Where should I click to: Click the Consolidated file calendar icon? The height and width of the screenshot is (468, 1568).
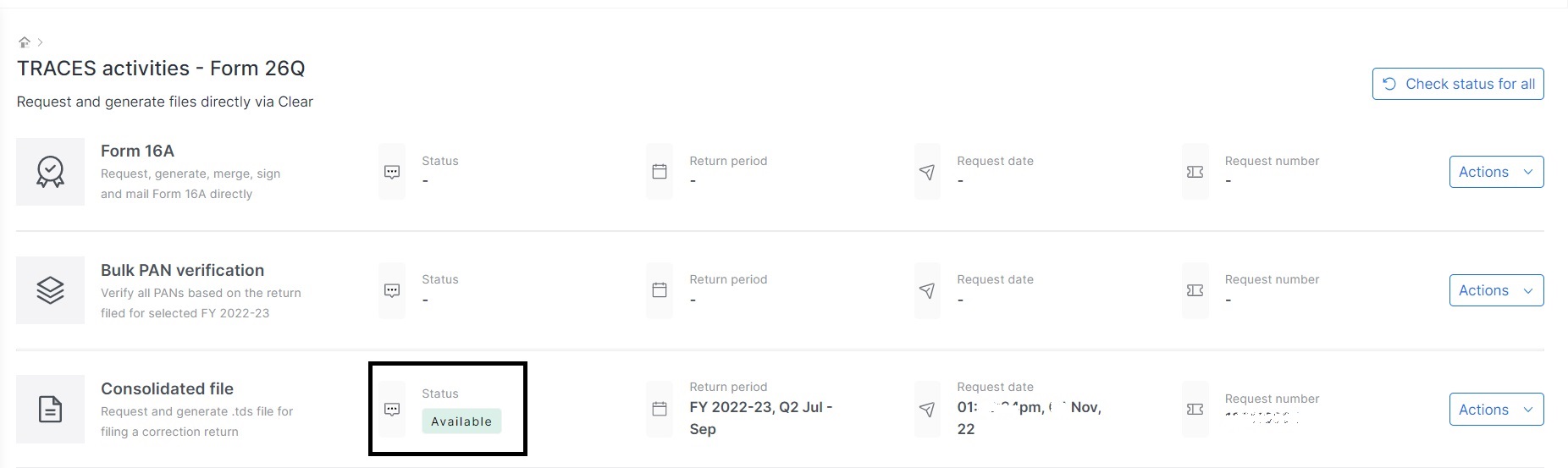pyautogui.click(x=660, y=410)
